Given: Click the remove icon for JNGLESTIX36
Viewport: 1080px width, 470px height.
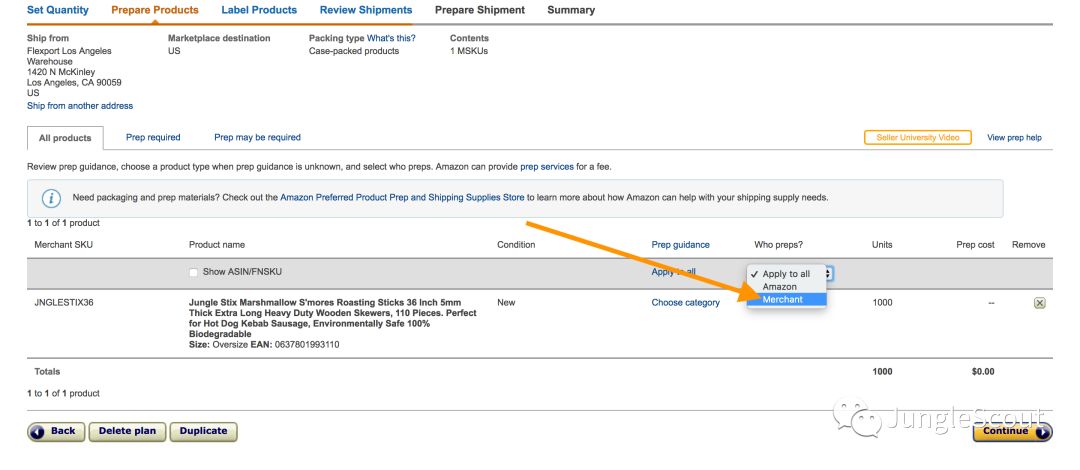Looking at the screenshot, I should click(1039, 303).
